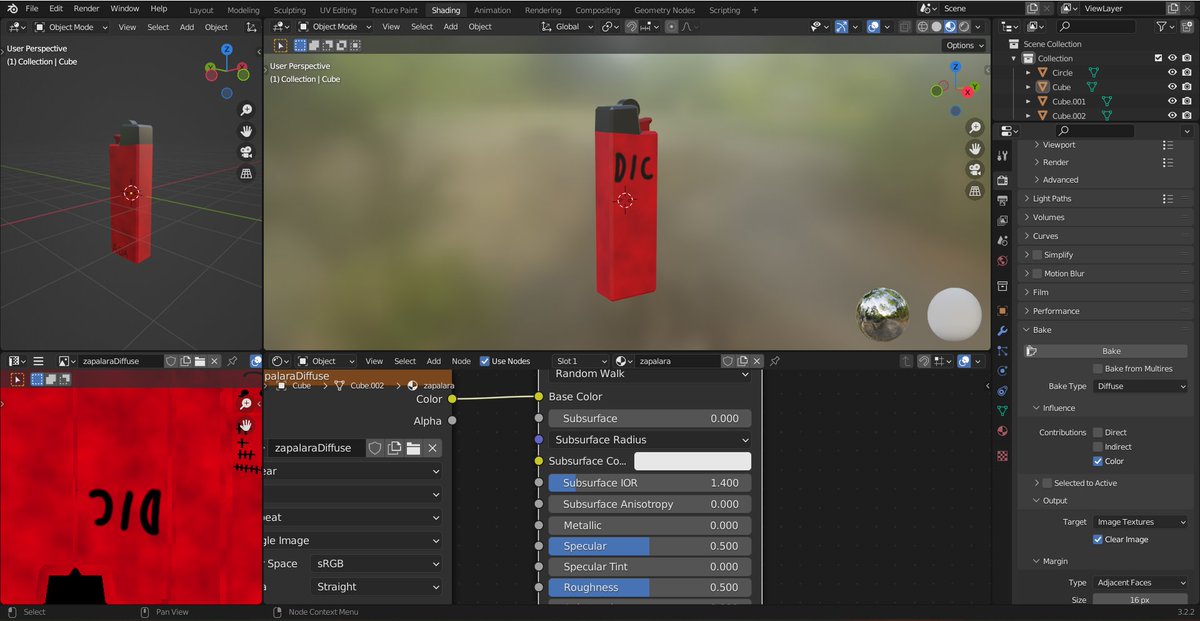Enable Bake from Multires checkbox

pos(1097,369)
